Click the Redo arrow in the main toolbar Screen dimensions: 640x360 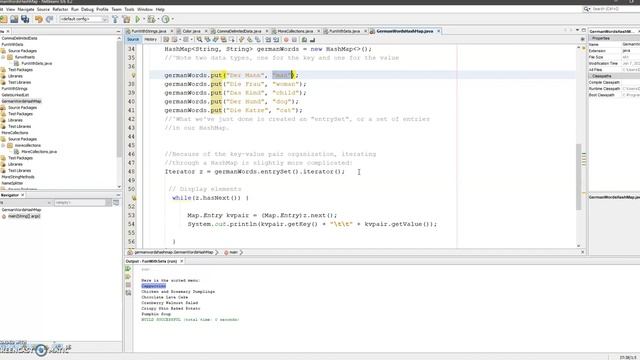coord(50,19)
